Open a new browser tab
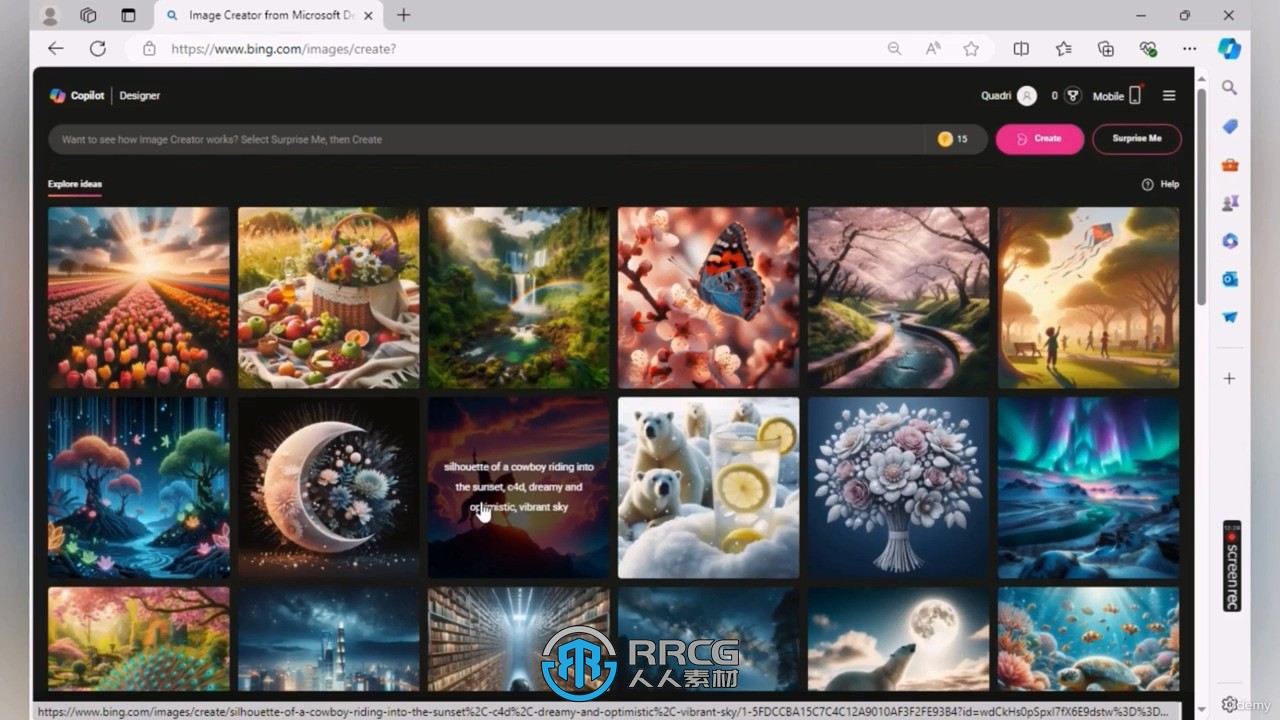Screen dimensions: 1280x720 [403, 15]
